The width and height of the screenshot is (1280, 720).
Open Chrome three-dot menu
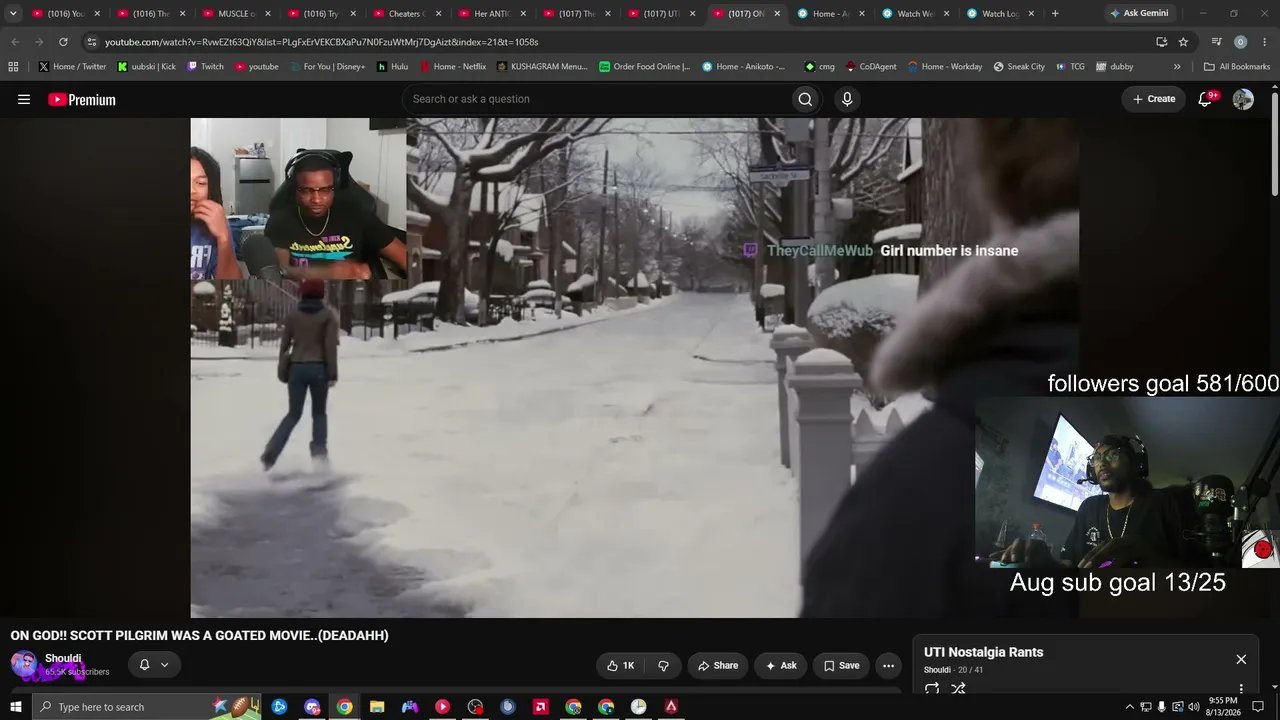[1264, 42]
